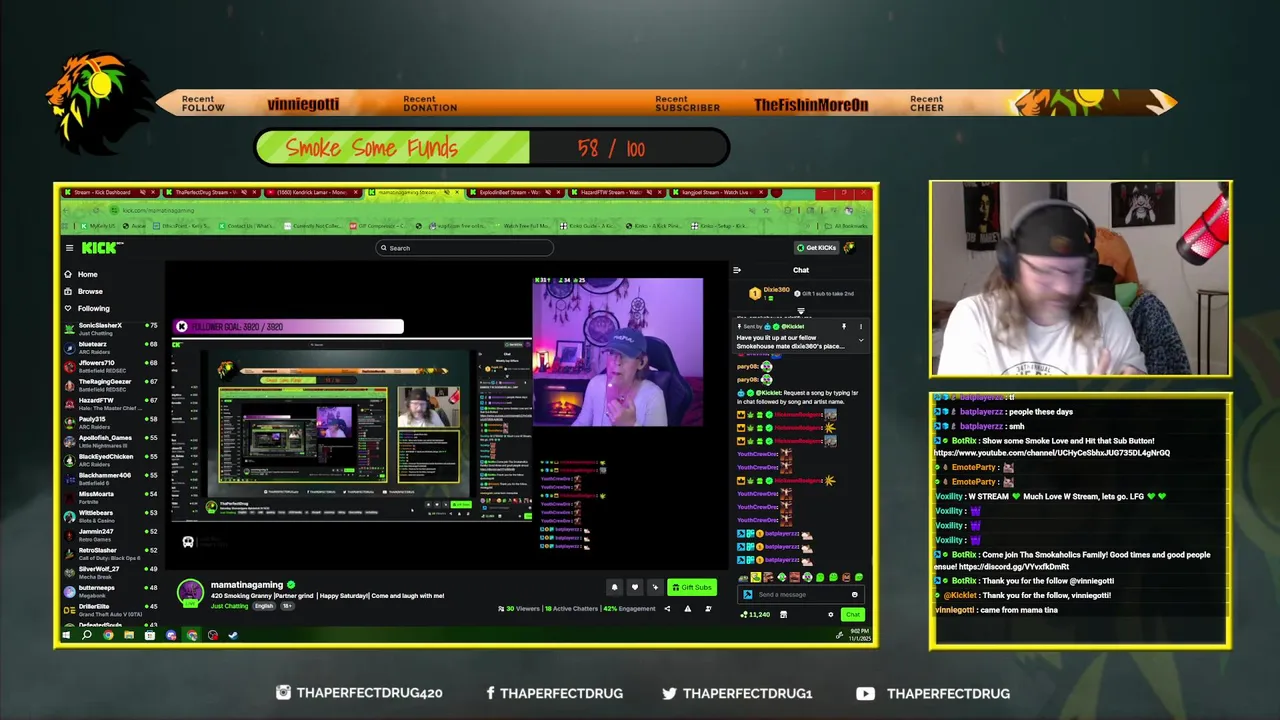Click the kick.com/mamatinagaming address bar

pyautogui.click(x=158, y=210)
